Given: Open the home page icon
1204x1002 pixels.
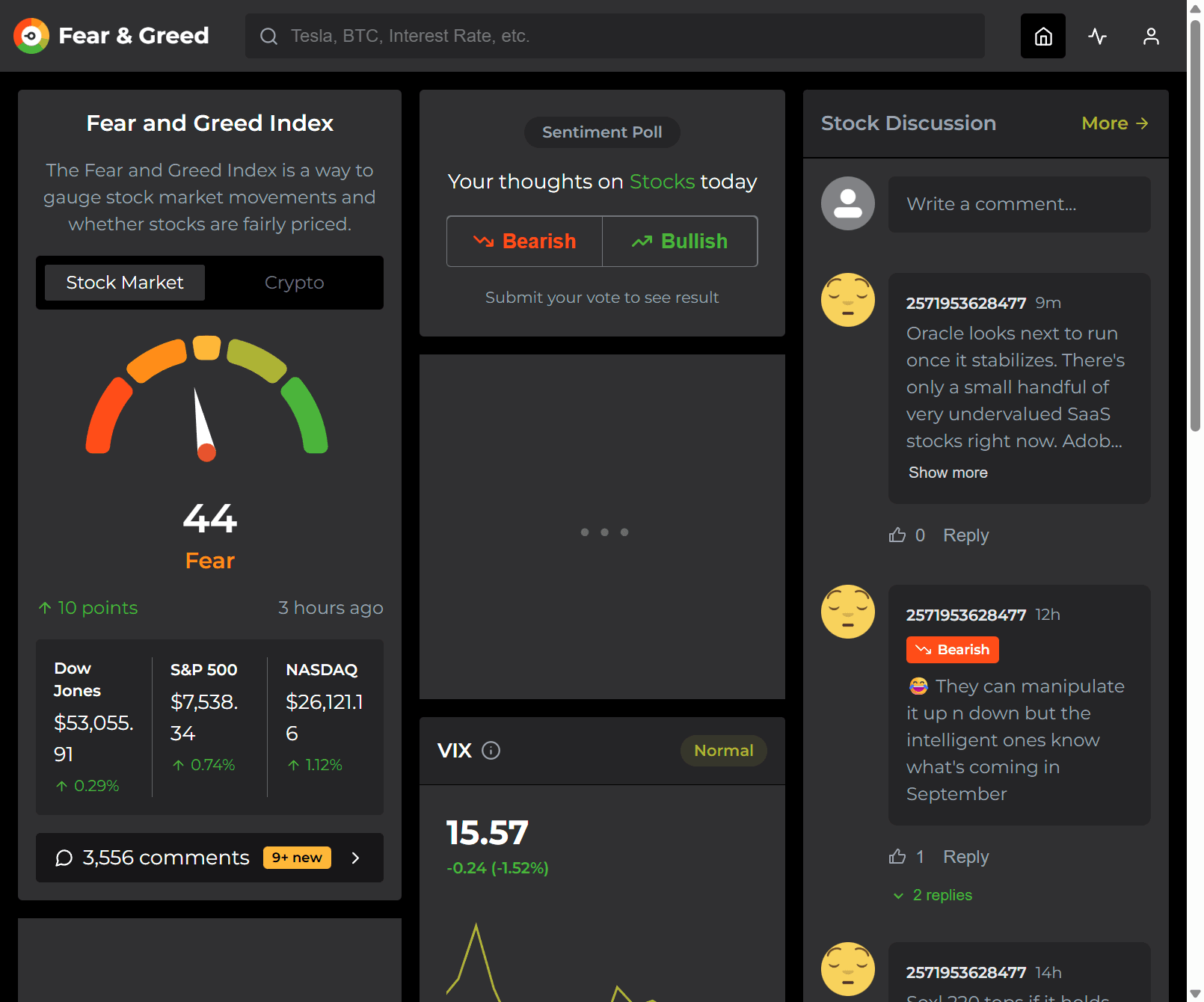Looking at the screenshot, I should click(1043, 36).
